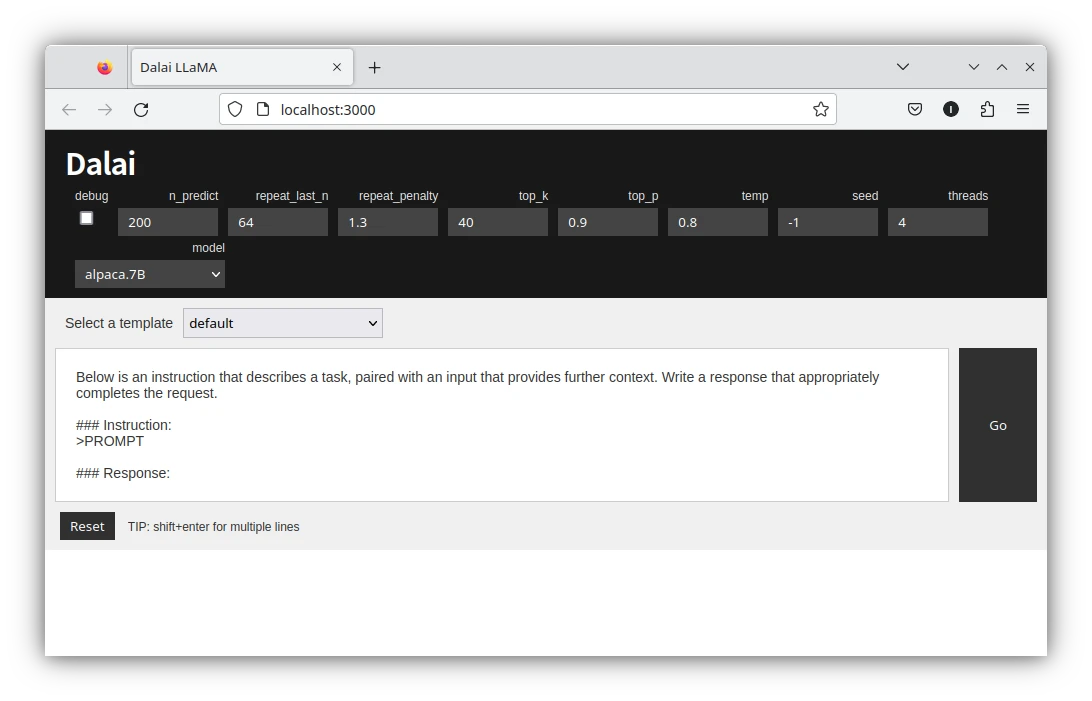
Task: Focus the temp field showing 0.8
Action: pyautogui.click(x=717, y=222)
